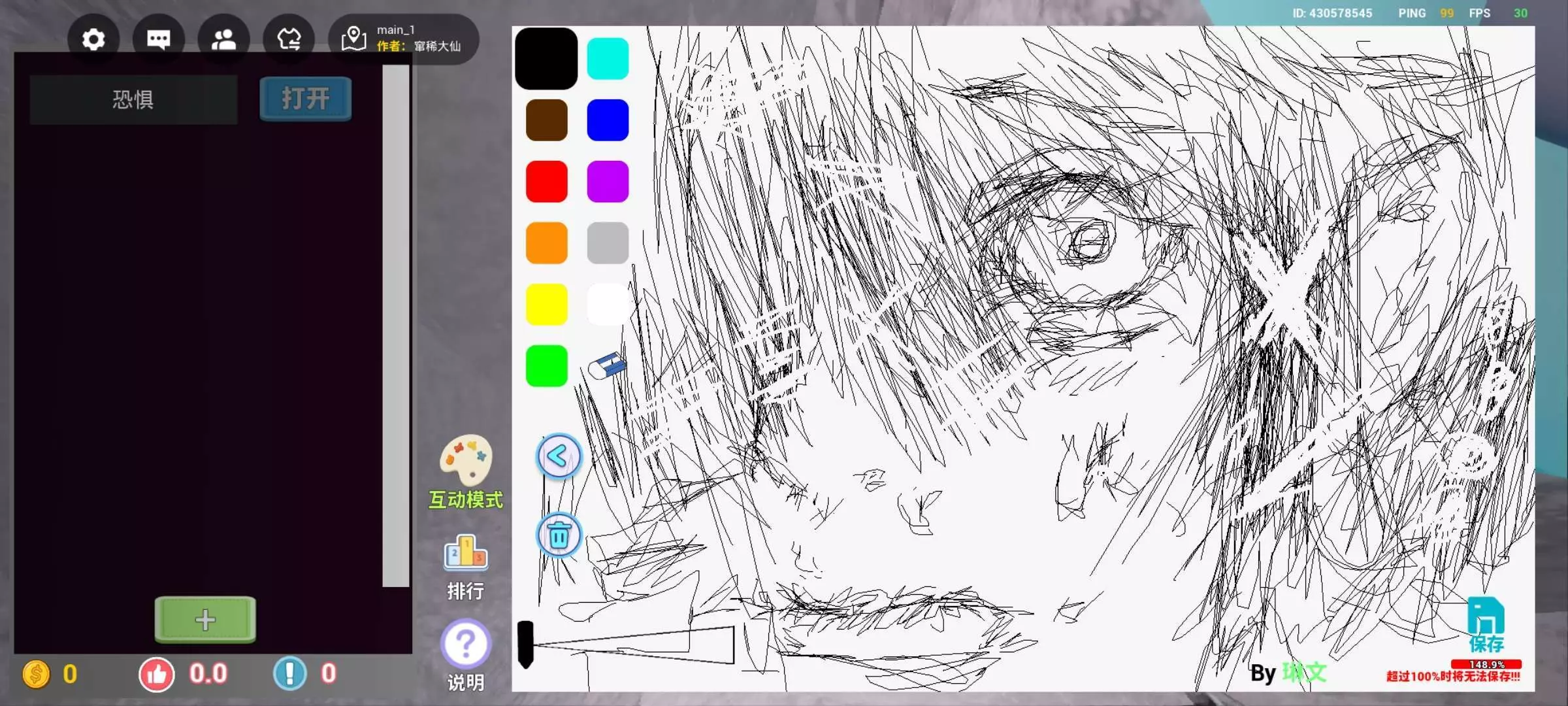The image size is (1568, 706).
Task: Pick the cyan color swatch
Action: (x=608, y=59)
